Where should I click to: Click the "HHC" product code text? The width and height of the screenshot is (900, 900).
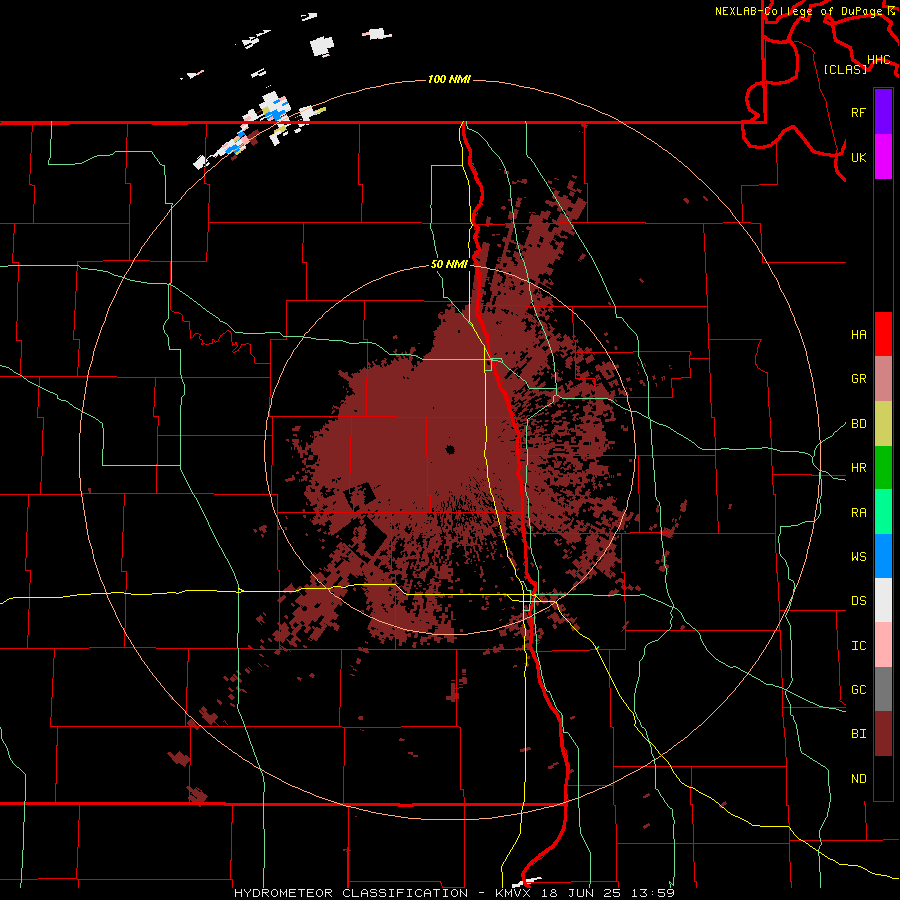point(878,60)
